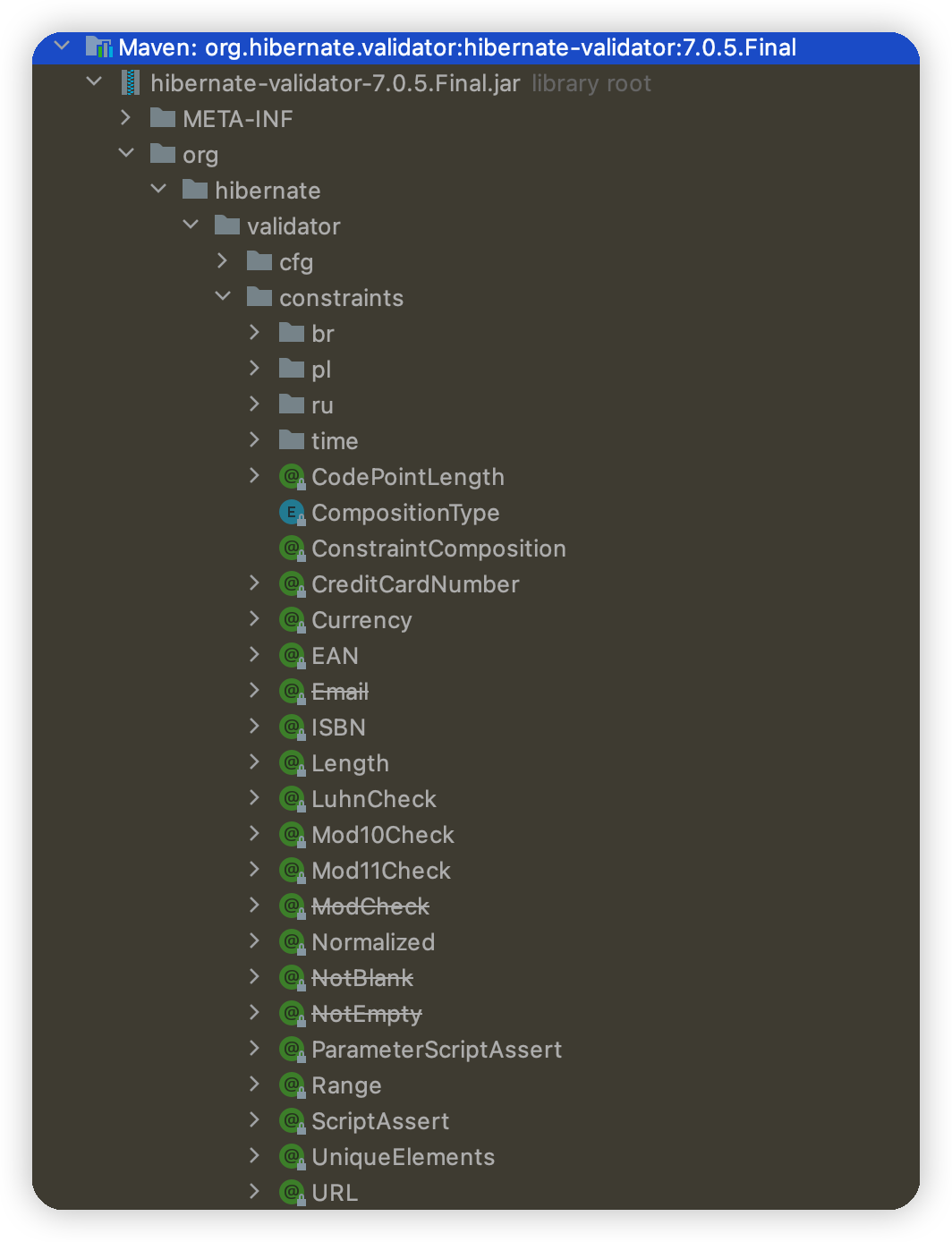Click the META-INF folder icon
The height and width of the screenshot is (1242, 952).
point(163,118)
